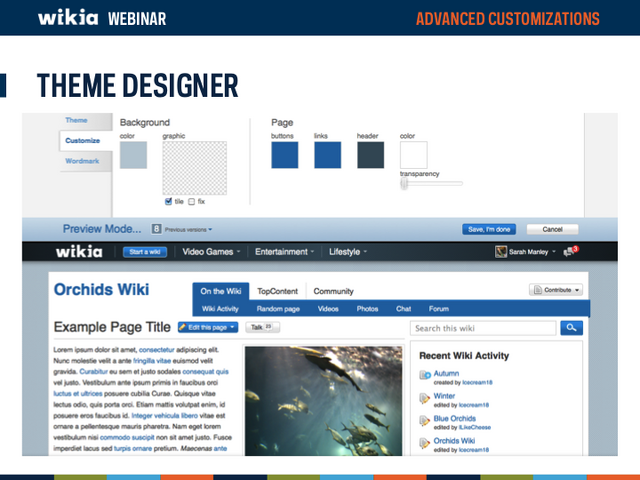Open the underwater fish image
This screenshot has height=480, width=640.
[x=323, y=401]
